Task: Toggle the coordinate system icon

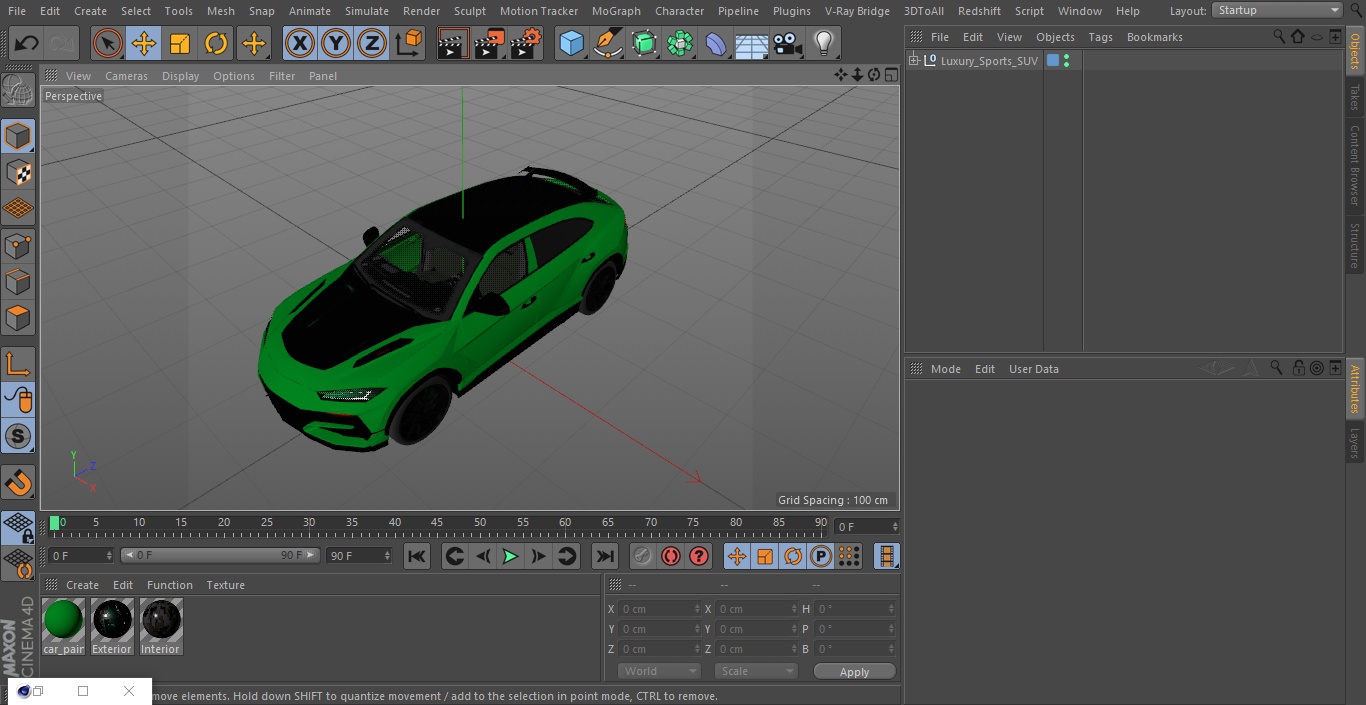Action: tap(409, 44)
